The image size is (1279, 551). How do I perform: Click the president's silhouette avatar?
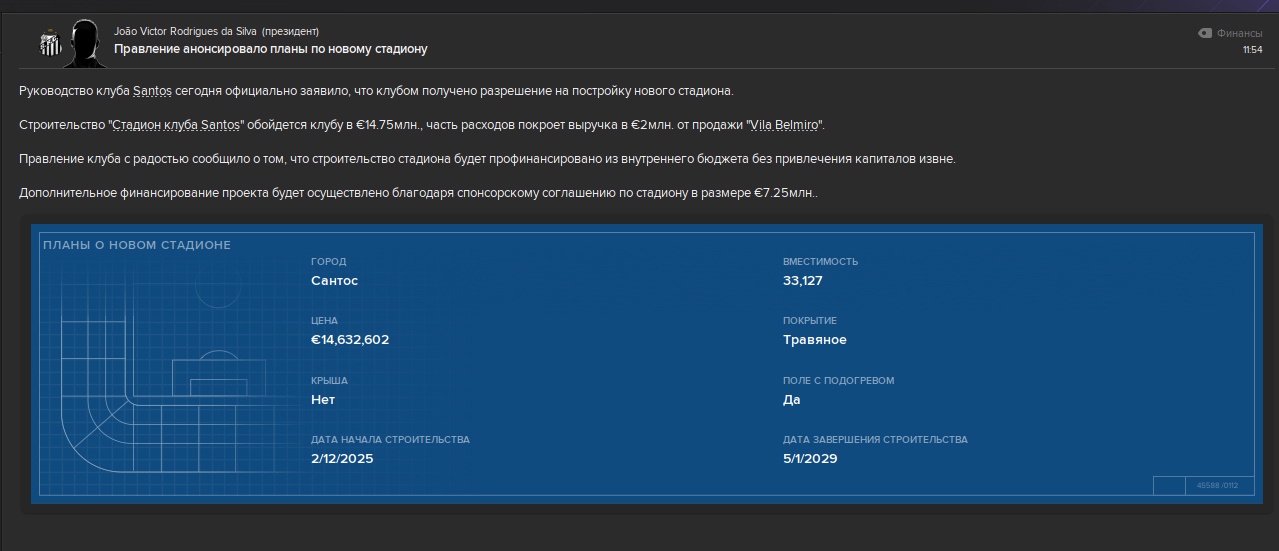click(x=86, y=42)
